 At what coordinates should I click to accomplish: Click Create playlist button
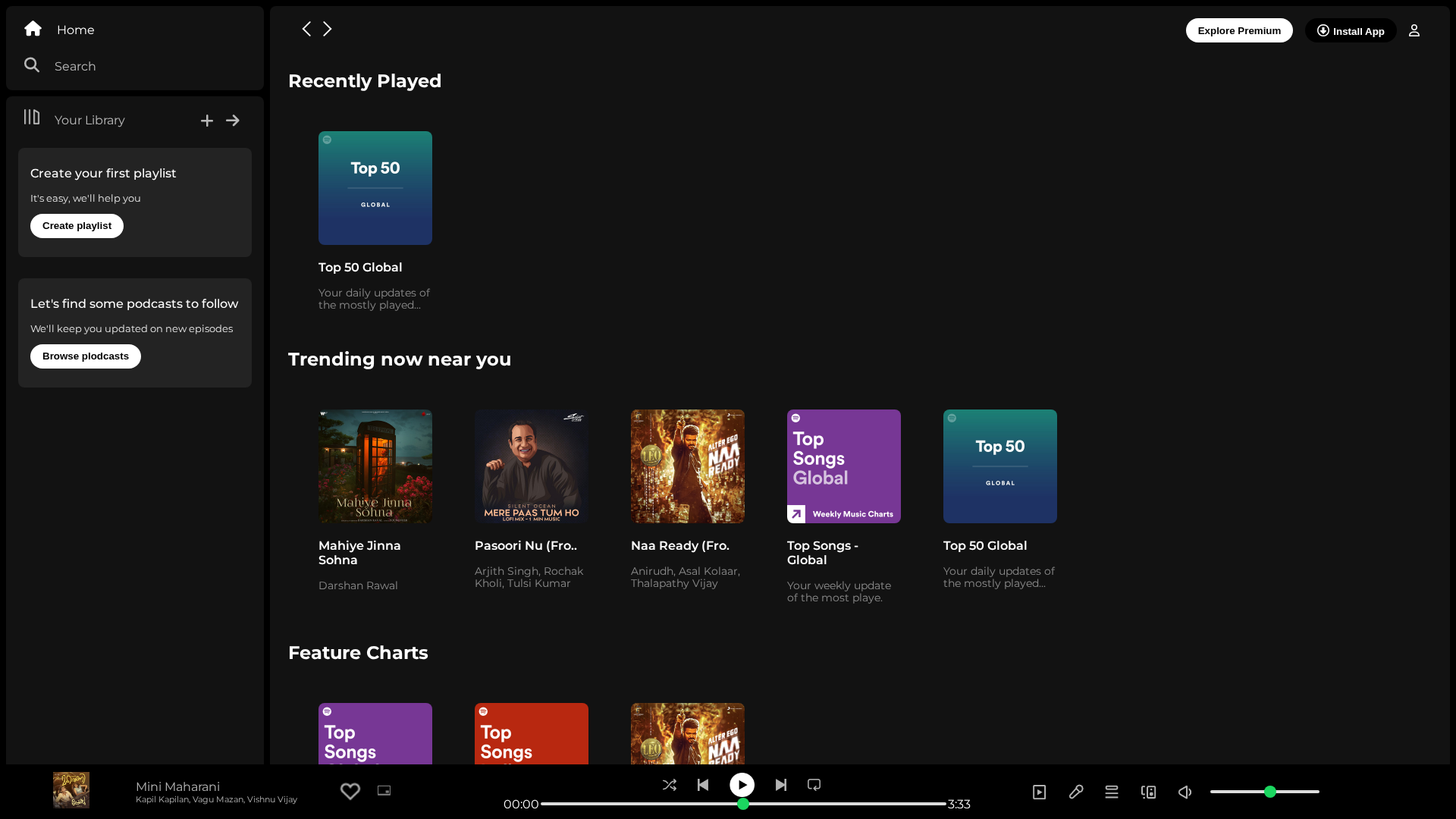point(77,226)
